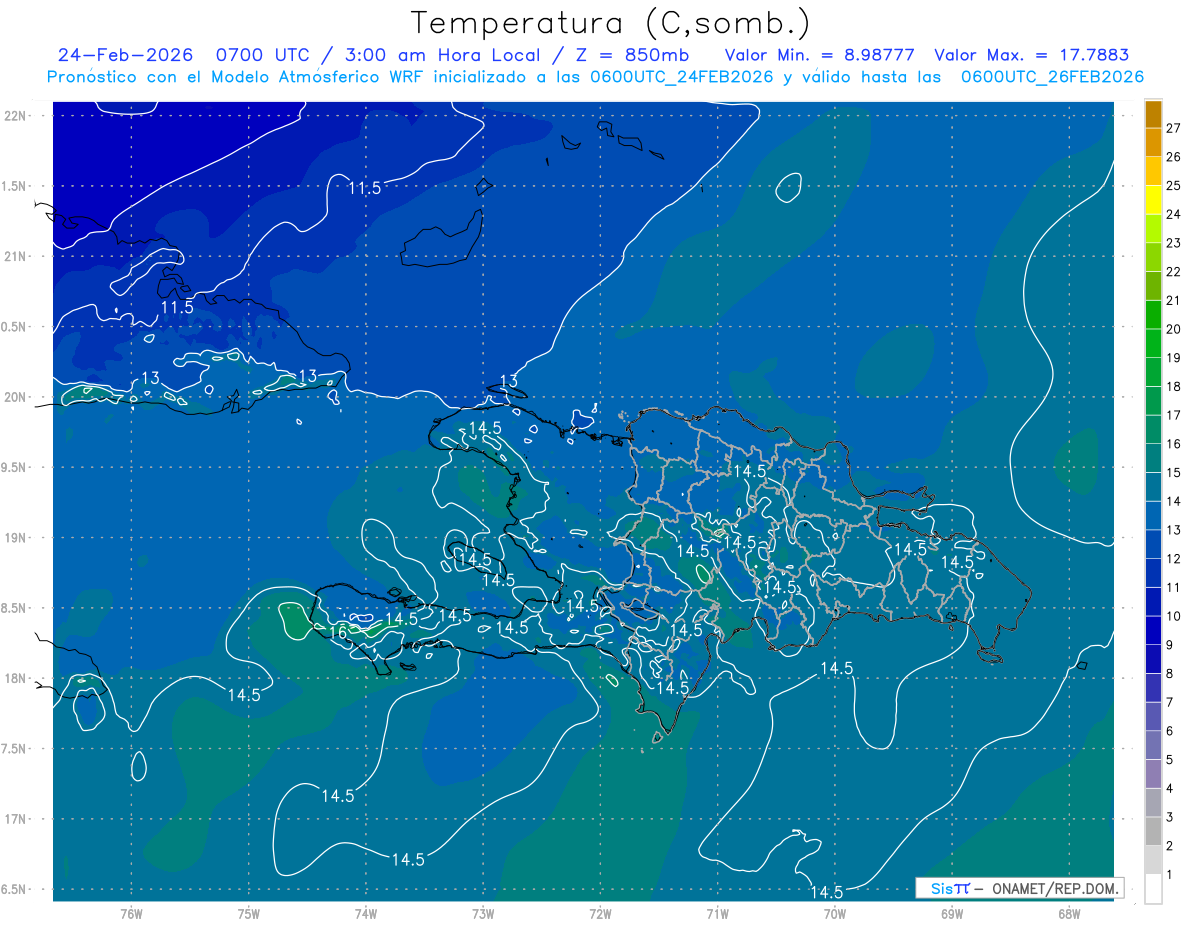Click the '72W' longitude label
This screenshot has width=1200, height=927.
tap(600, 913)
